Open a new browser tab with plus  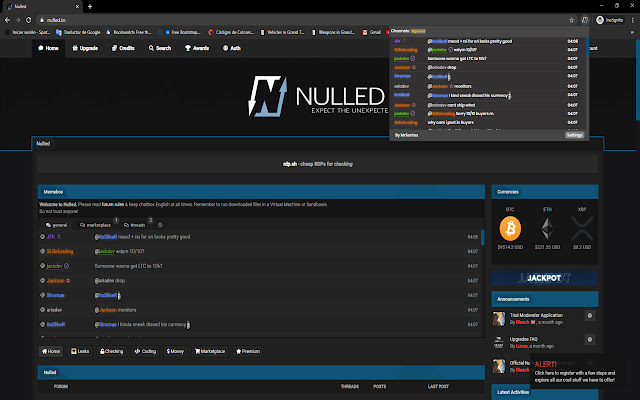click(x=90, y=7)
